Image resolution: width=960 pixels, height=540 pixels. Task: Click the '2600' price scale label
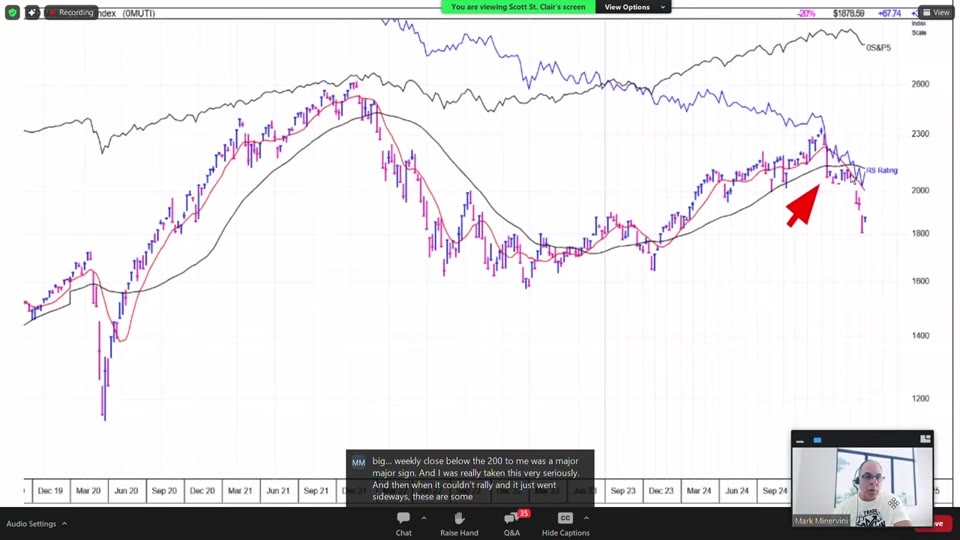[920, 84]
